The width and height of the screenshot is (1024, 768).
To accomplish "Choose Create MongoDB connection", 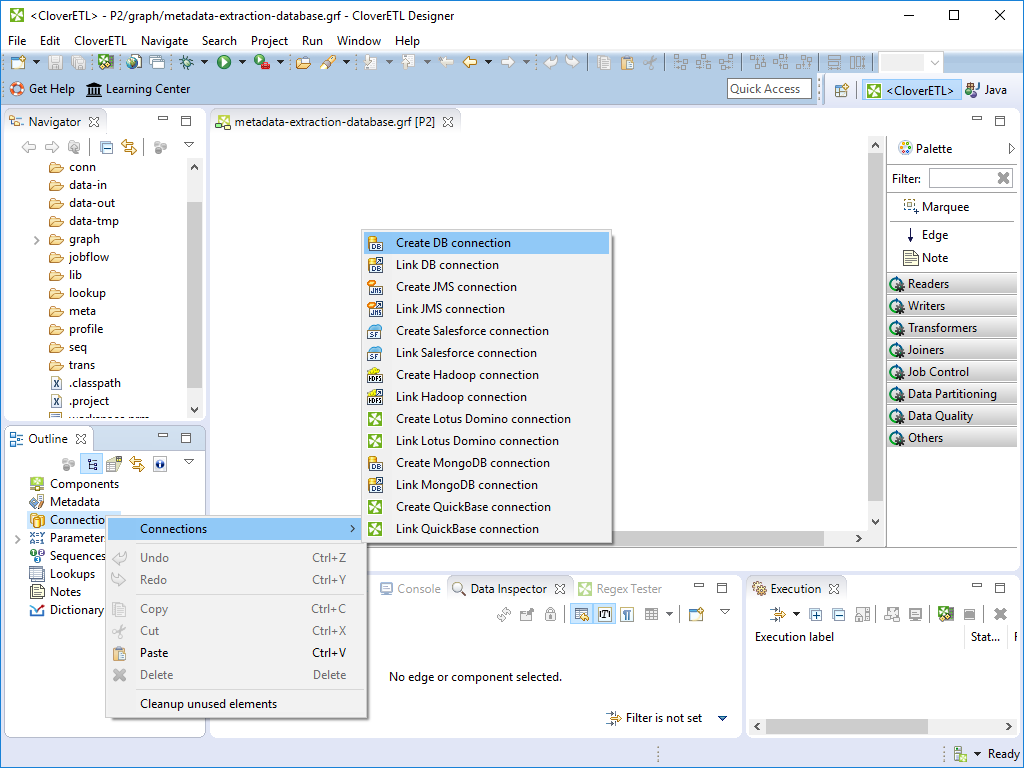I will (x=487, y=463).
